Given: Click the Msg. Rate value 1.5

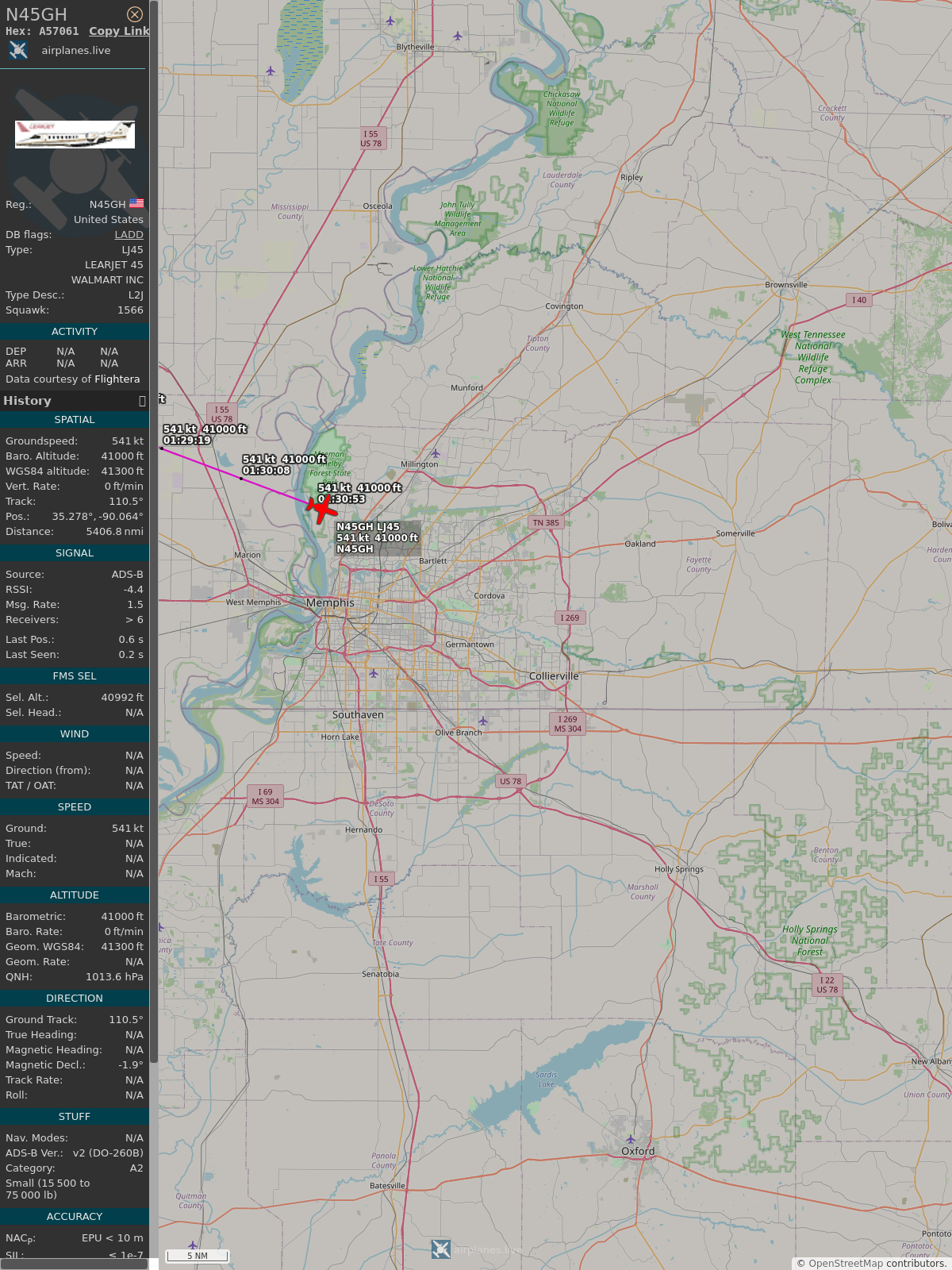Looking at the screenshot, I should coord(136,605).
